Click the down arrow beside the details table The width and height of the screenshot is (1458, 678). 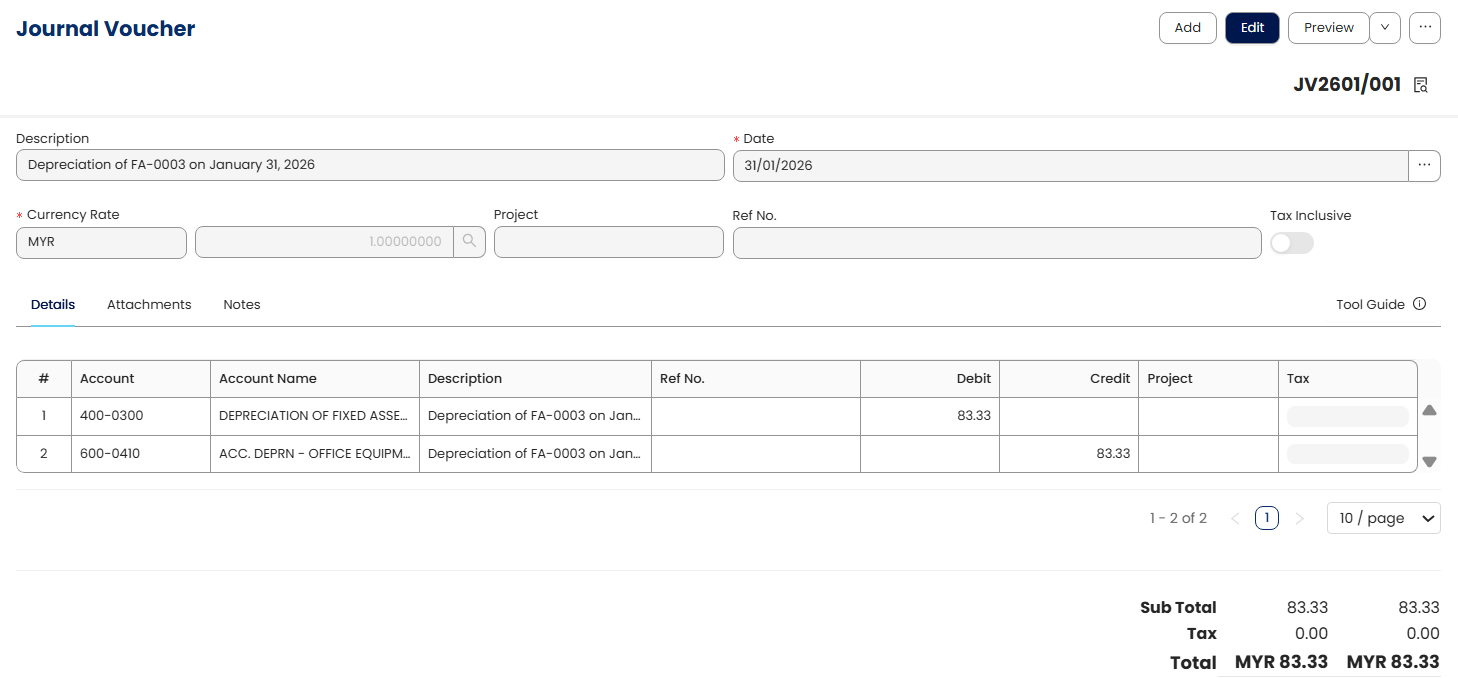click(1429, 461)
